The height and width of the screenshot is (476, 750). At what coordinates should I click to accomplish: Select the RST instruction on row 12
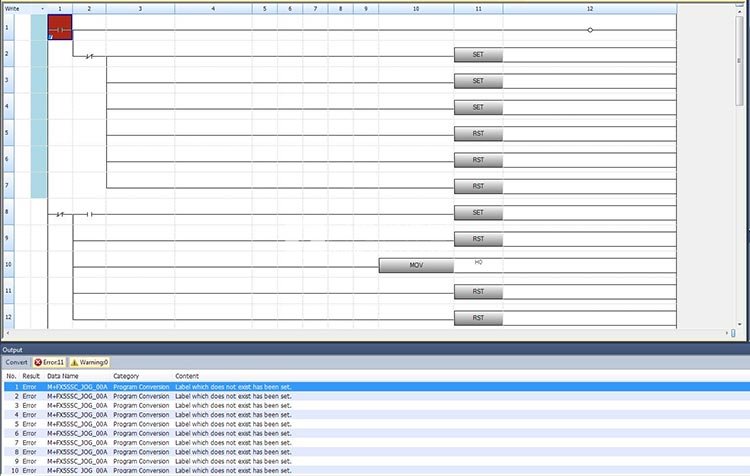(478, 318)
